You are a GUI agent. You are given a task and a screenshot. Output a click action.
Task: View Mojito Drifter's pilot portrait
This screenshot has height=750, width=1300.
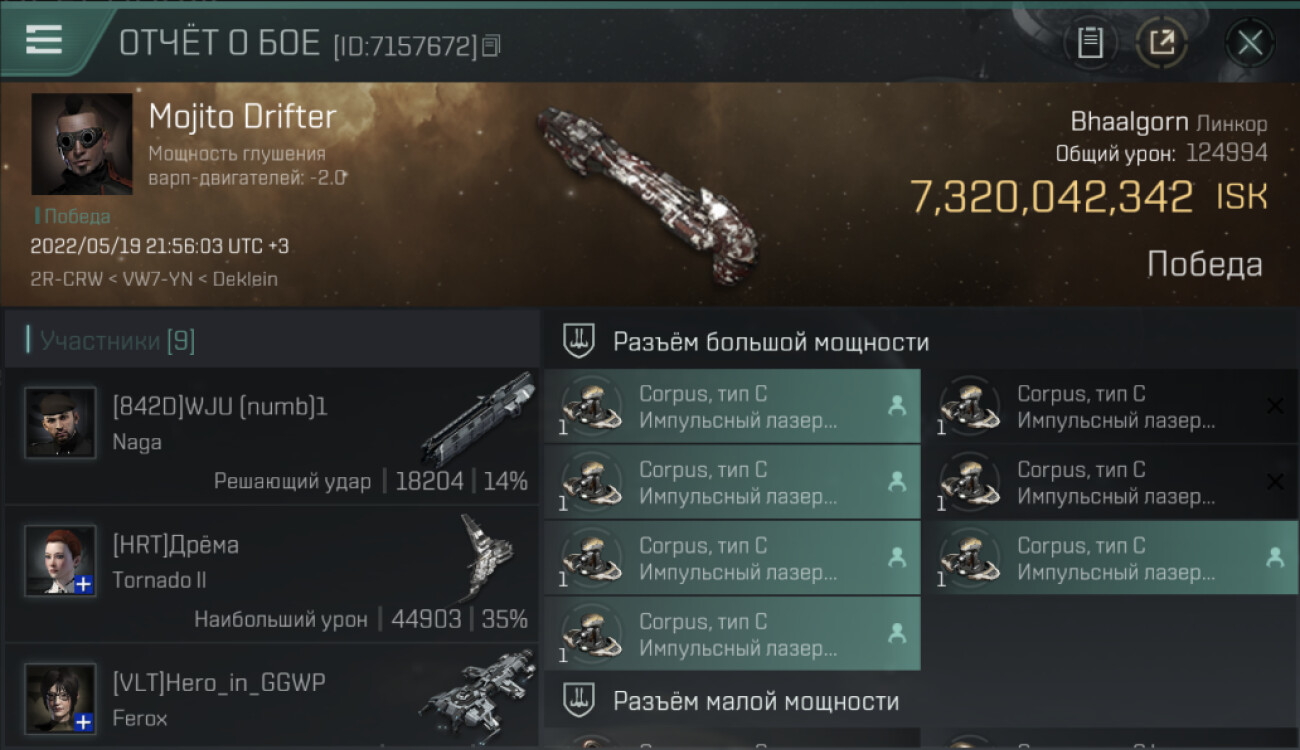coord(82,144)
